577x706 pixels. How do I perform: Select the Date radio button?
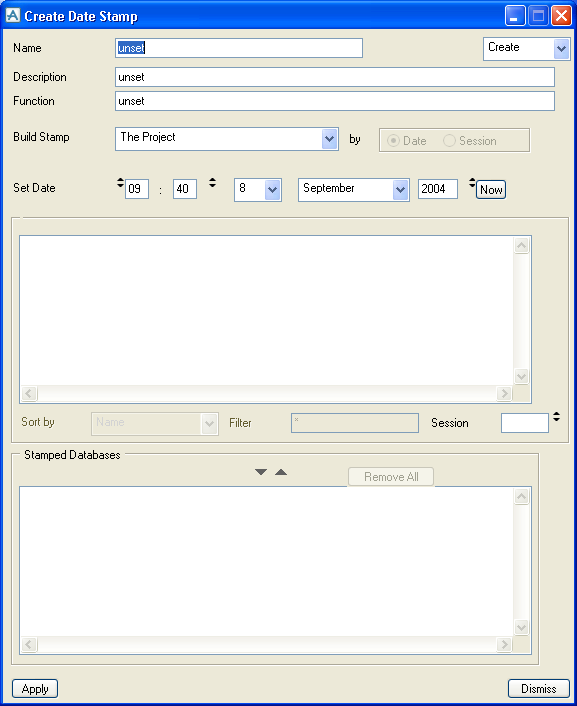393,141
